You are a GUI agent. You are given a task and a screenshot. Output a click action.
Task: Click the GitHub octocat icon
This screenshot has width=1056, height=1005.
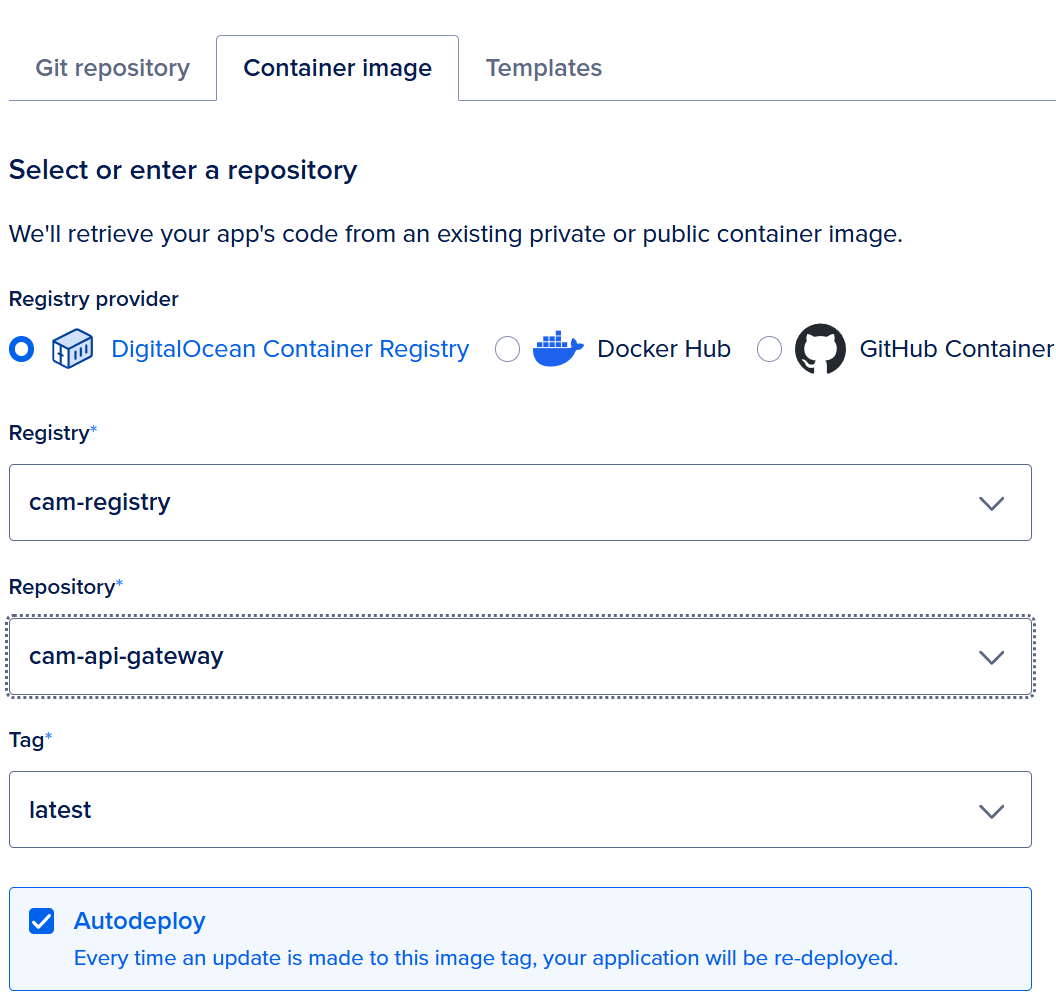(x=820, y=349)
